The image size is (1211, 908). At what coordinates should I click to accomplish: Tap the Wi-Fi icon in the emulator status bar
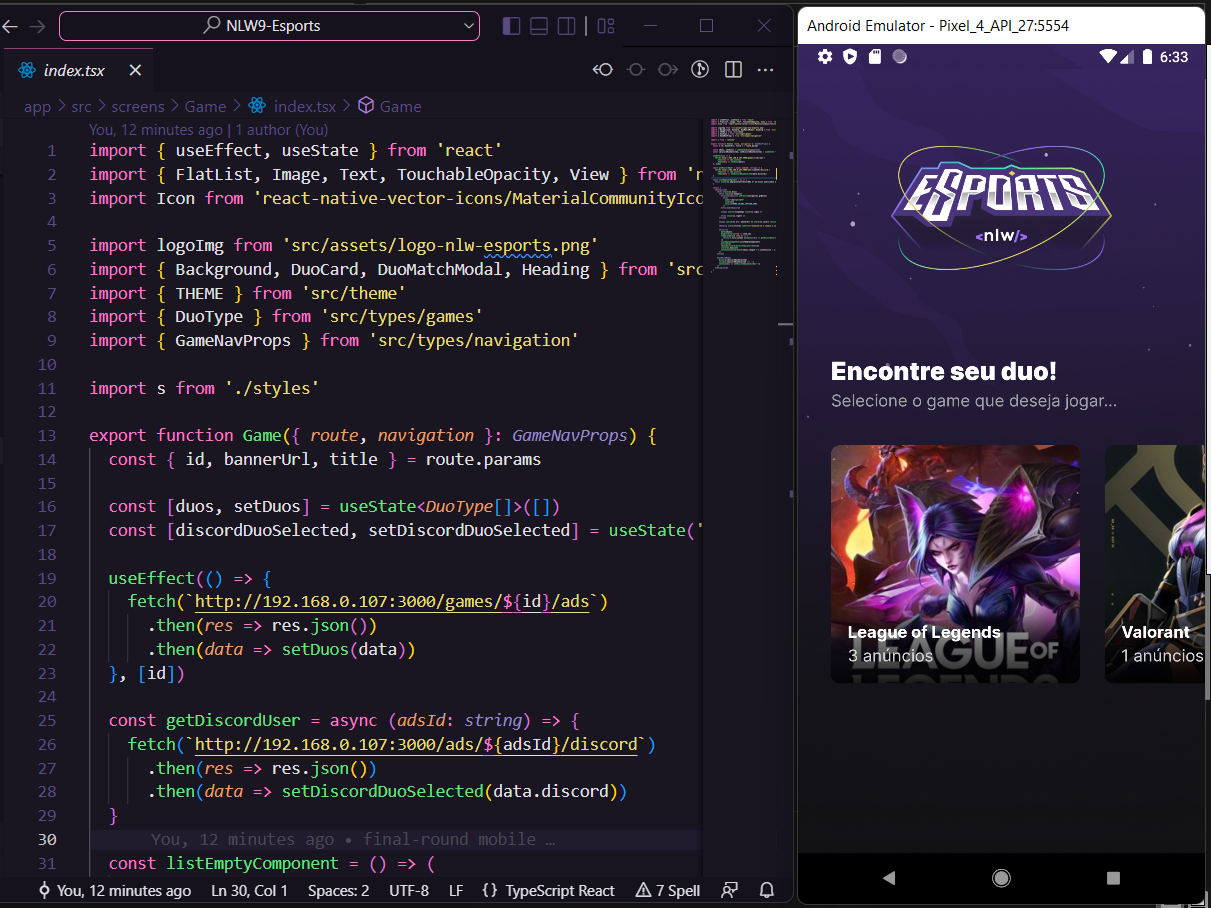tap(1107, 57)
